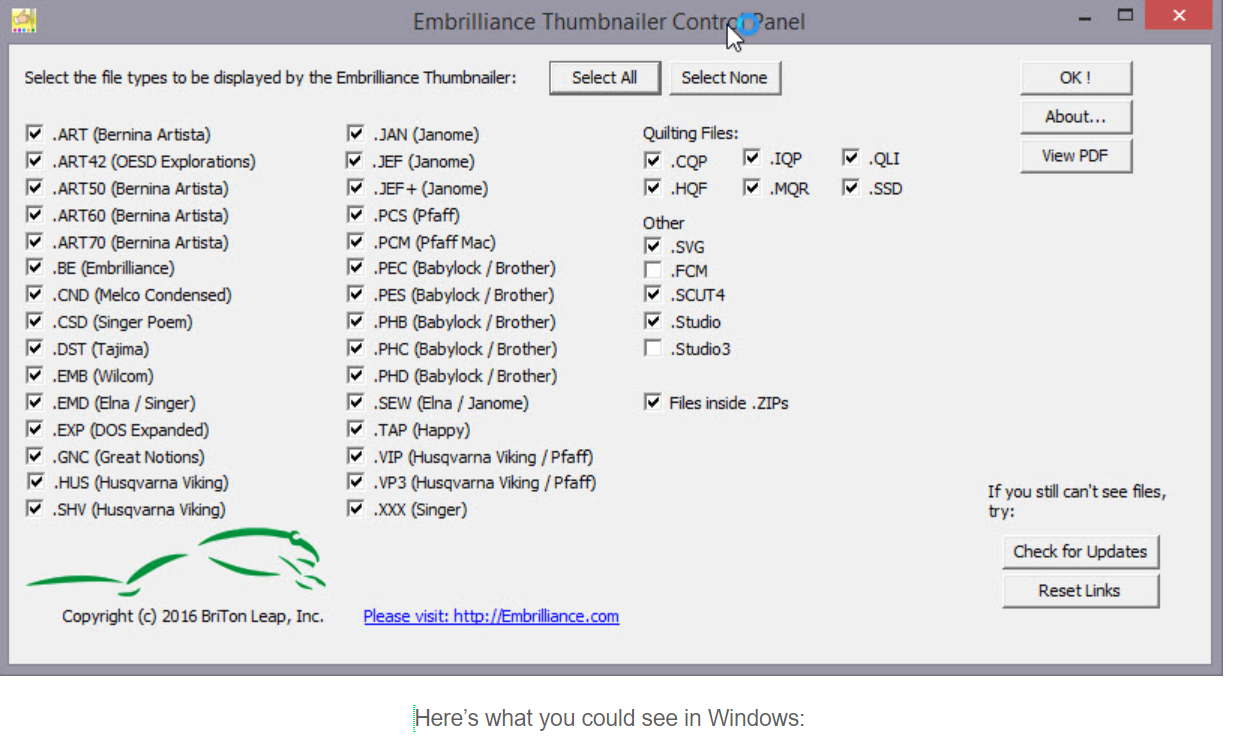Uncheck the .SVG checkbox
This screenshot has width=1255, height=738.
(653, 246)
